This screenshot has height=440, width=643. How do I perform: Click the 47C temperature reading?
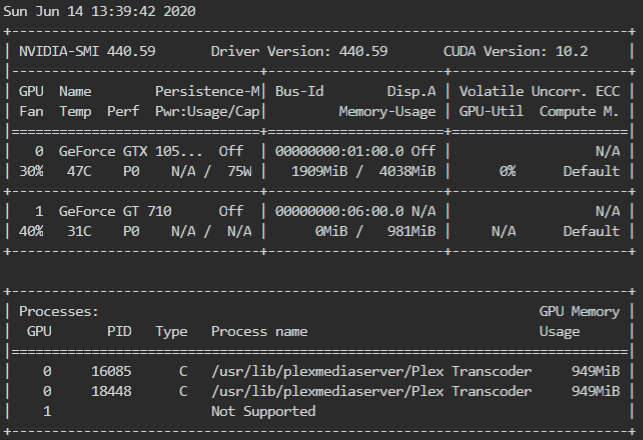pos(79,171)
